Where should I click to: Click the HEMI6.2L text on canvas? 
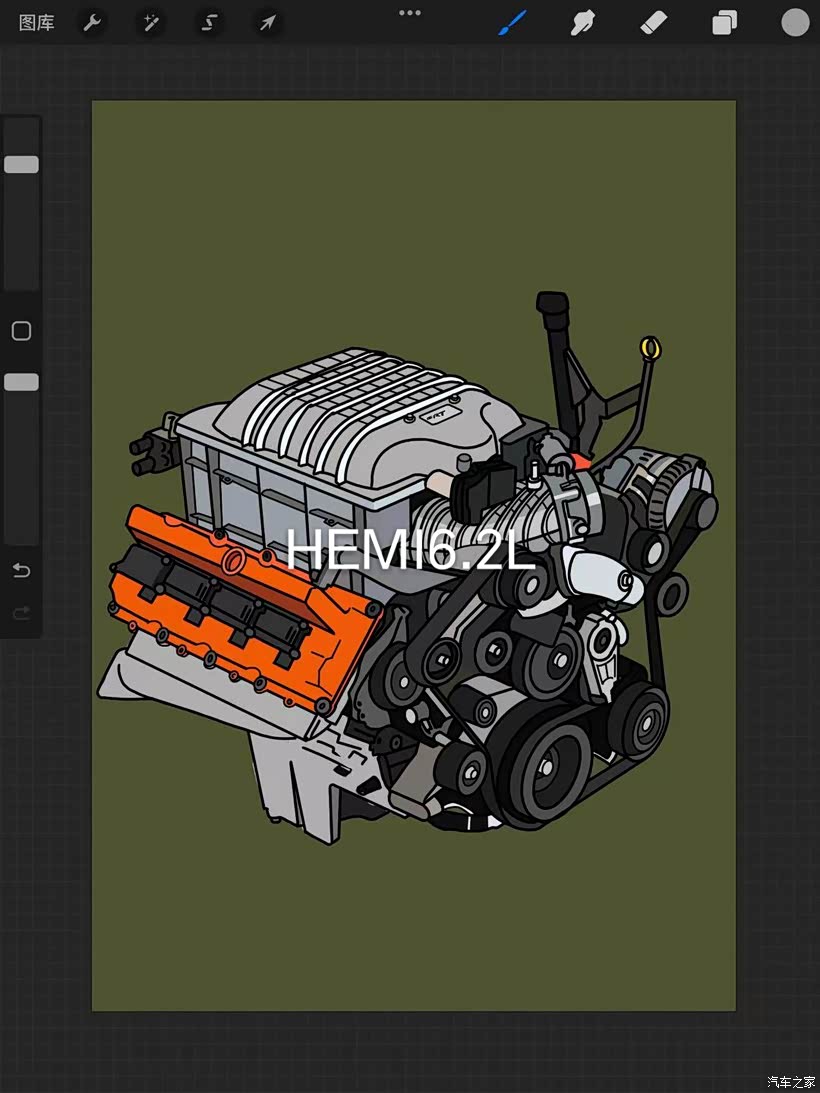coord(411,549)
